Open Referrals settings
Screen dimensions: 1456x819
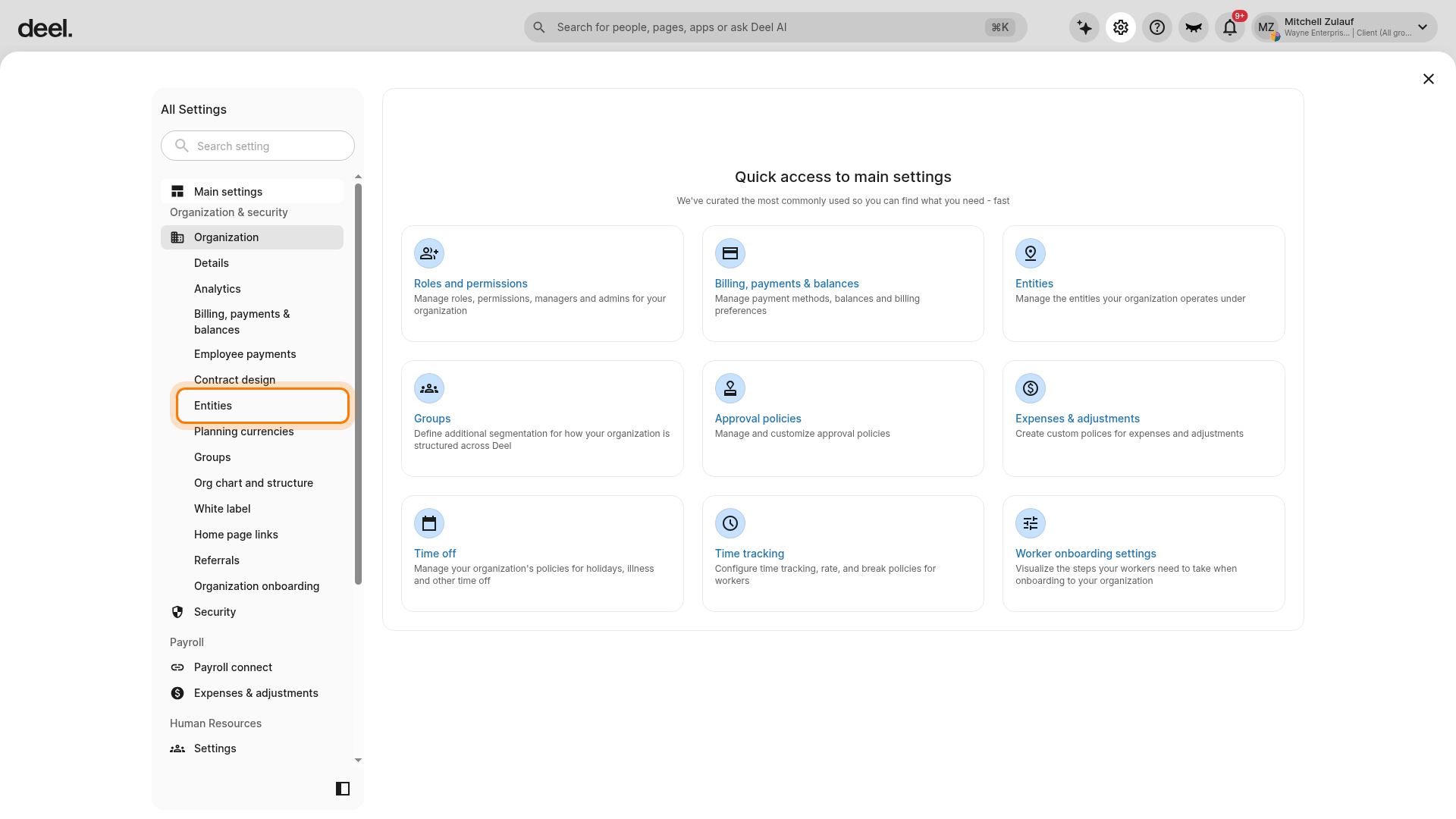[217, 560]
